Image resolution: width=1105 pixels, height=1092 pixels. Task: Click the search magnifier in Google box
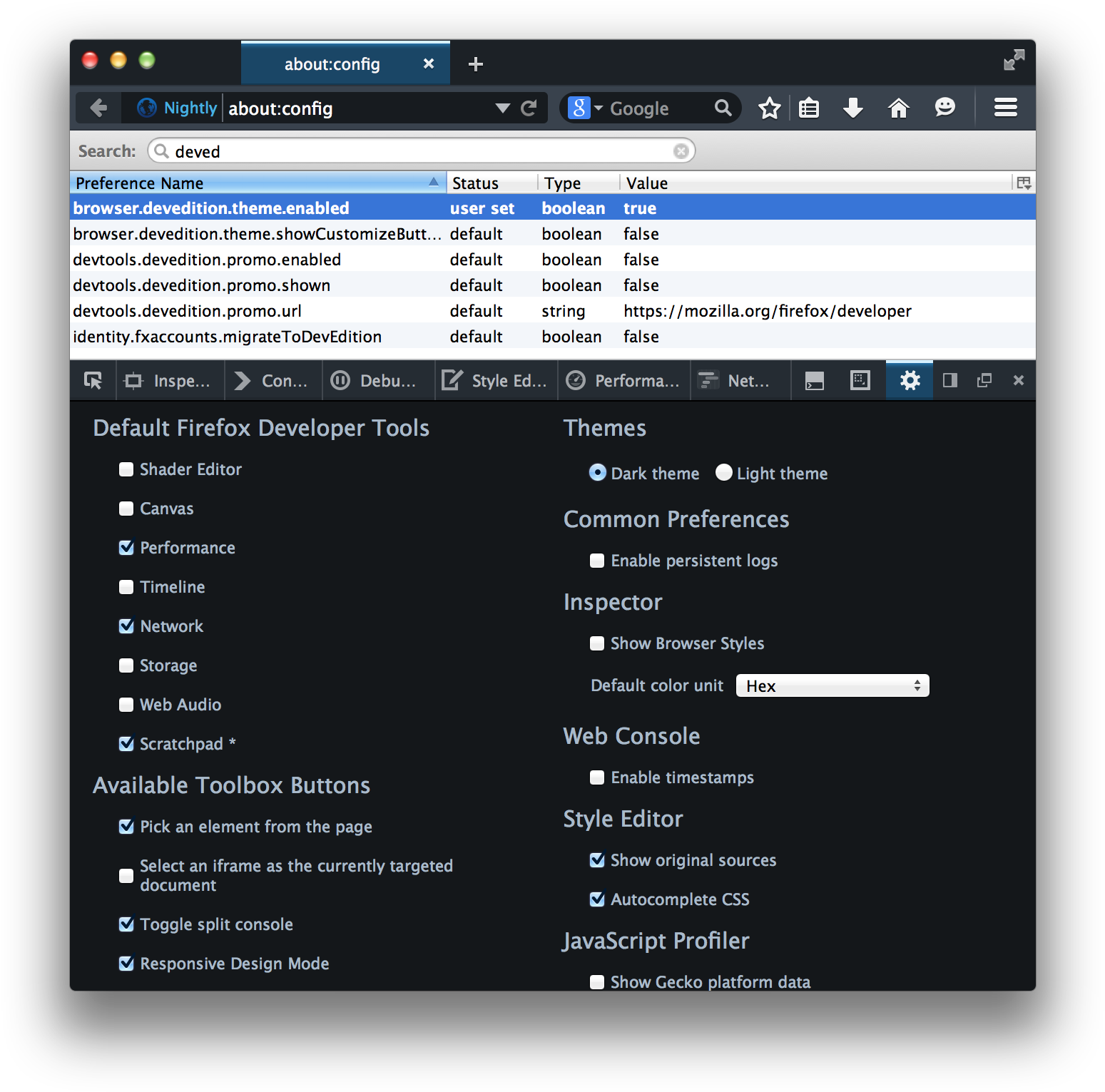pos(723,108)
